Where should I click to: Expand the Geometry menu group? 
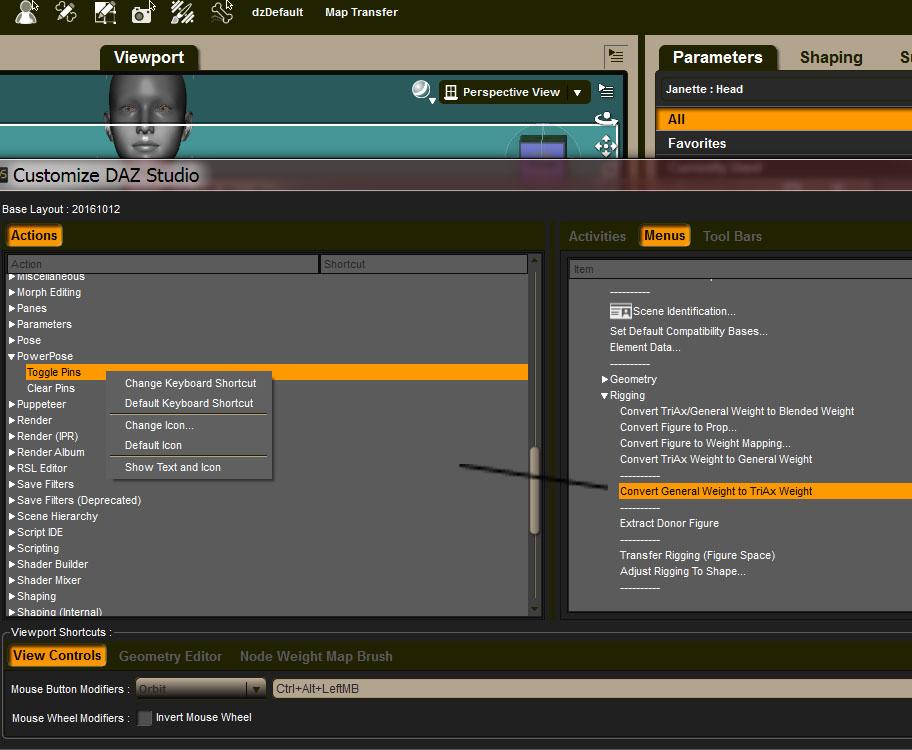click(x=605, y=379)
